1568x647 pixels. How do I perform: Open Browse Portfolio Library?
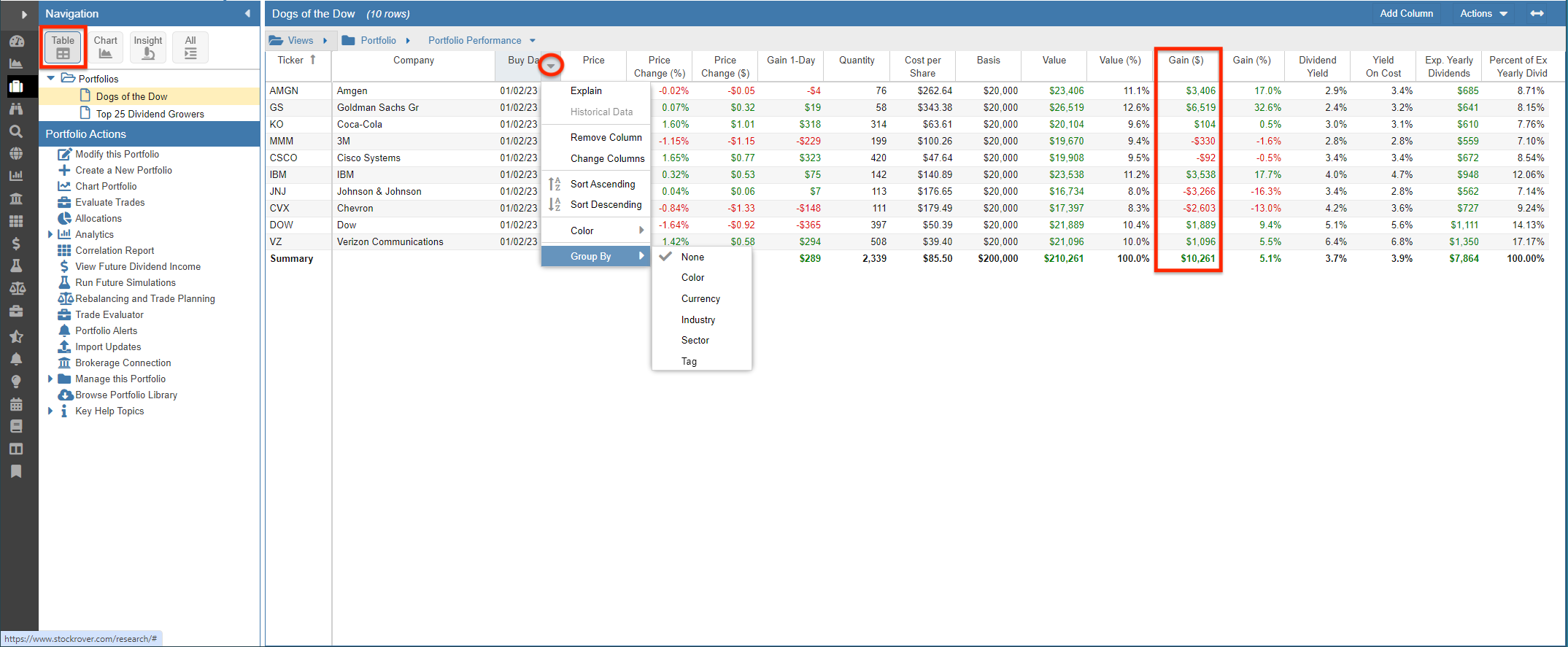(126, 395)
